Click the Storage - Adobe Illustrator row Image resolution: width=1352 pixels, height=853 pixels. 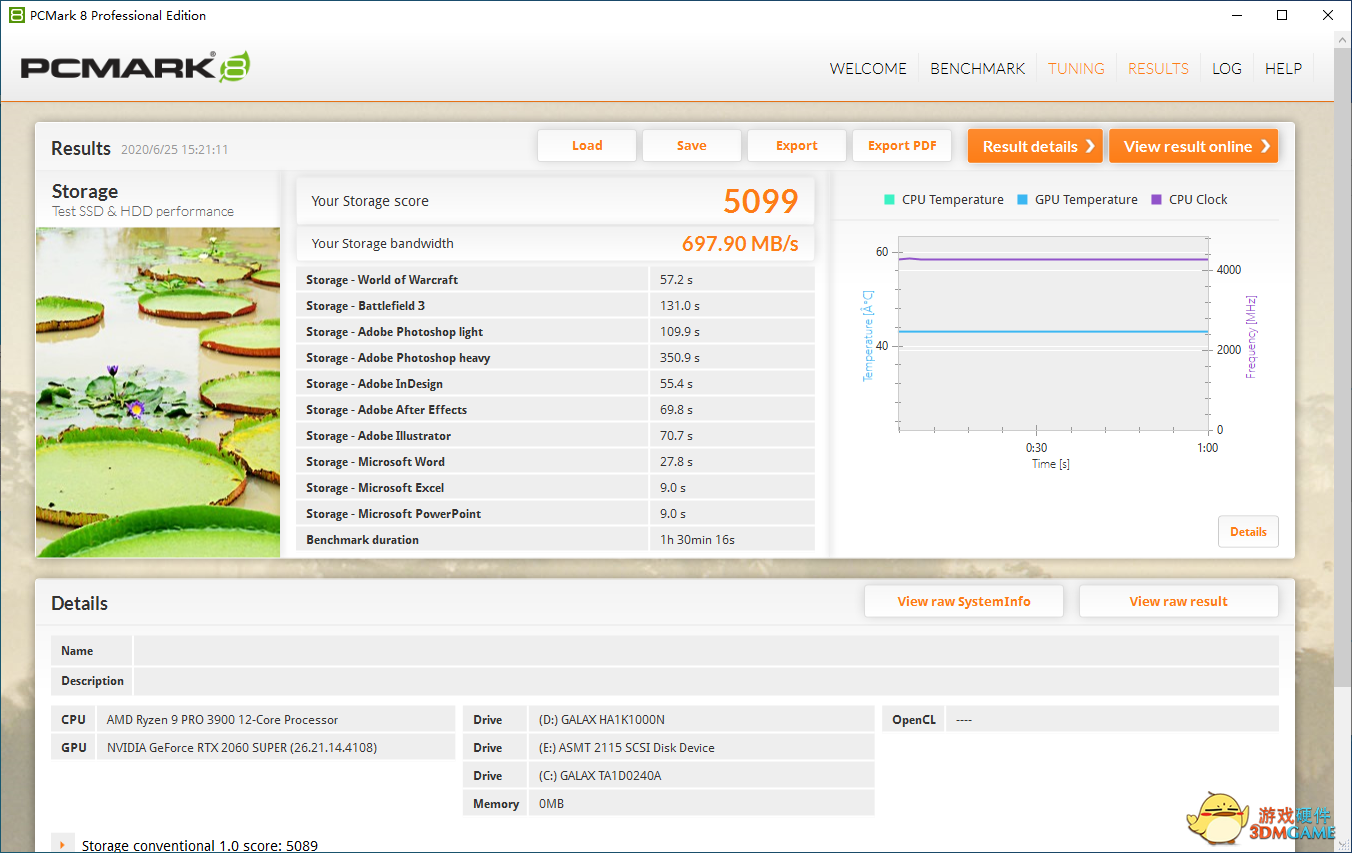[x=556, y=436]
